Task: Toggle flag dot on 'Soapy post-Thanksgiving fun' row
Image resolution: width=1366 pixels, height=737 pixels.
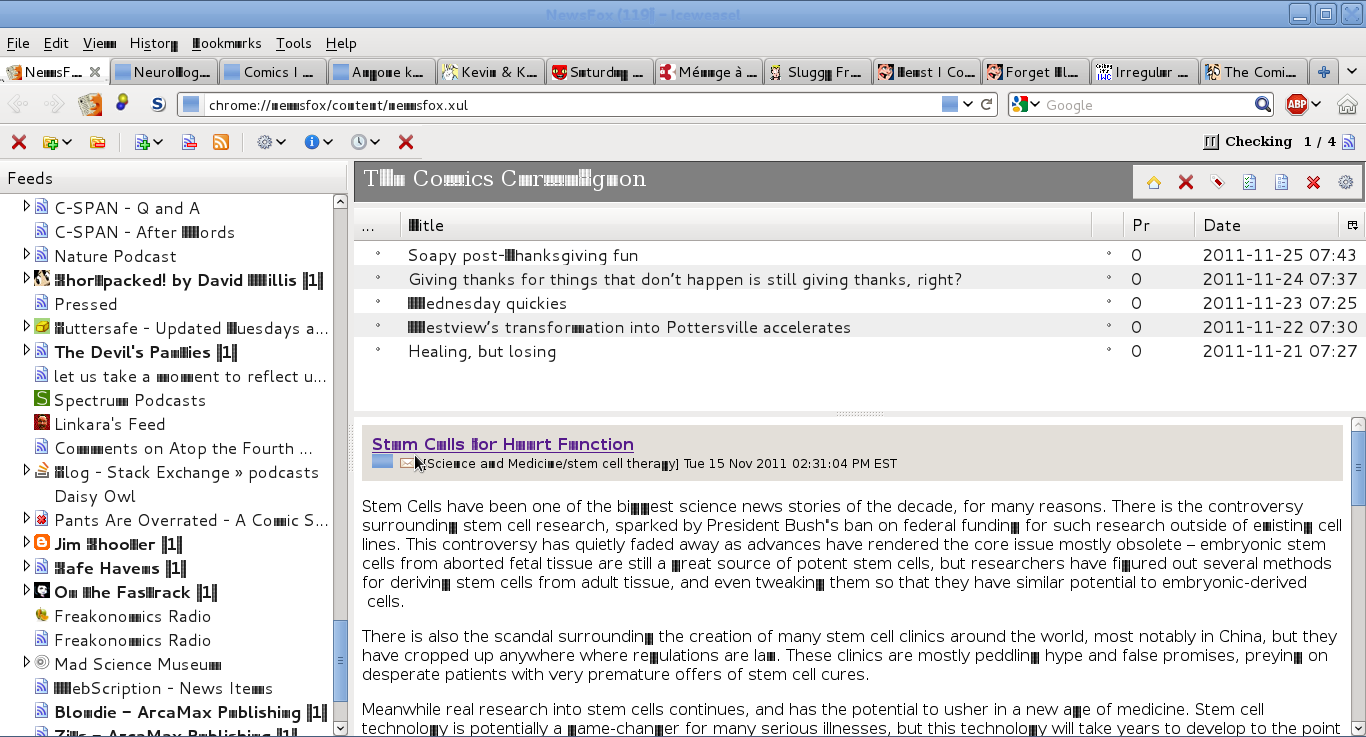Action: tap(1108, 255)
